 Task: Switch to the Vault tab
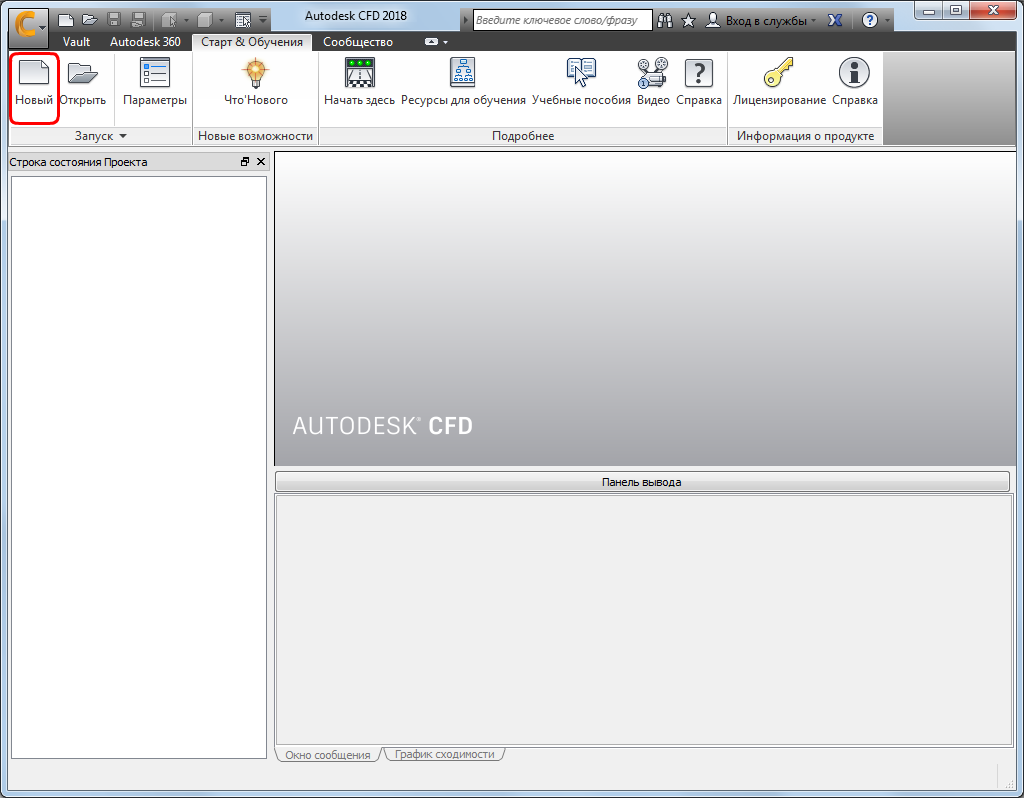(x=76, y=42)
